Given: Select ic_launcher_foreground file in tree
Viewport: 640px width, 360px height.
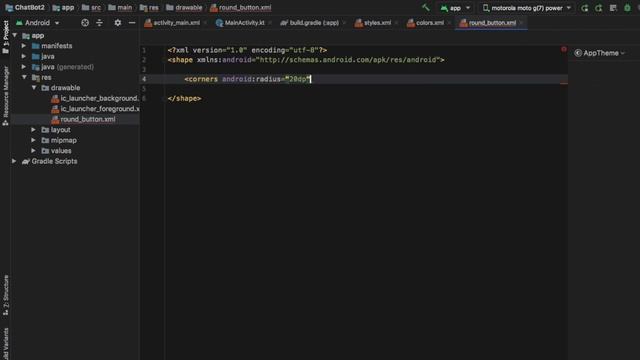Looking at the screenshot, I should pyautogui.click(x=95, y=109).
